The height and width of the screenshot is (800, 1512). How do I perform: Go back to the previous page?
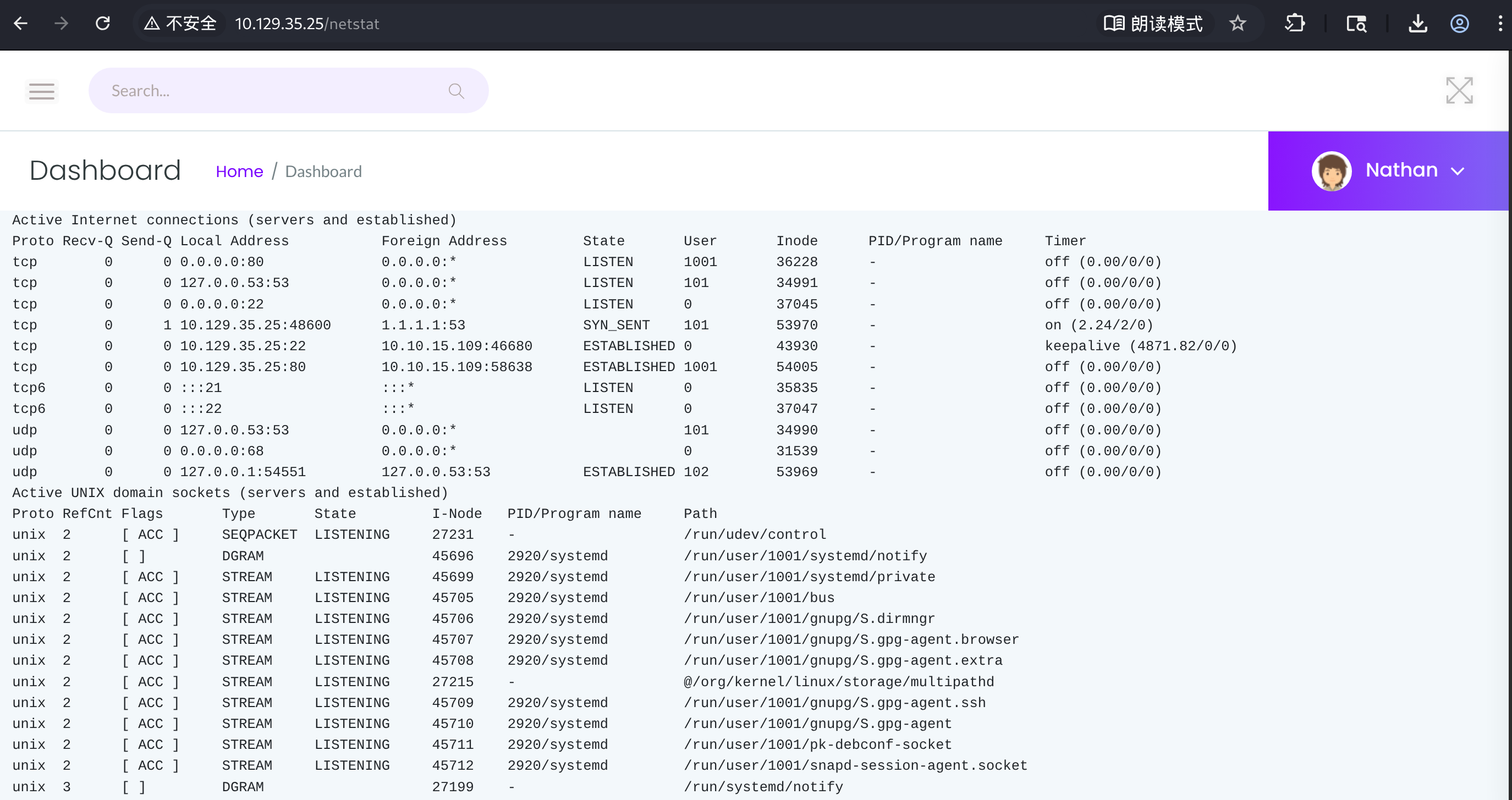[x=20, y=24]
